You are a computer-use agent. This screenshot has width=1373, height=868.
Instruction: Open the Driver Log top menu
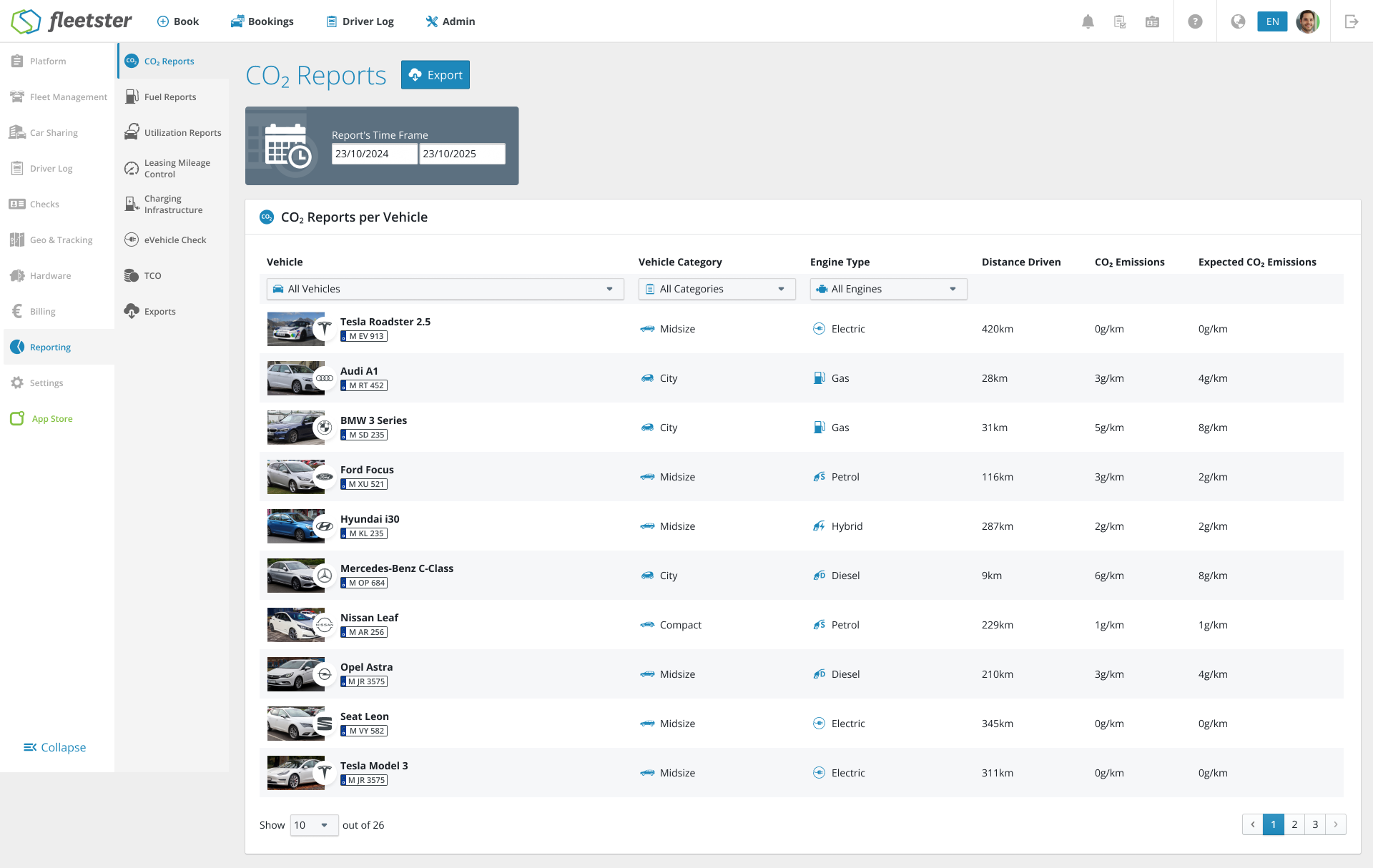pos(360,21)
